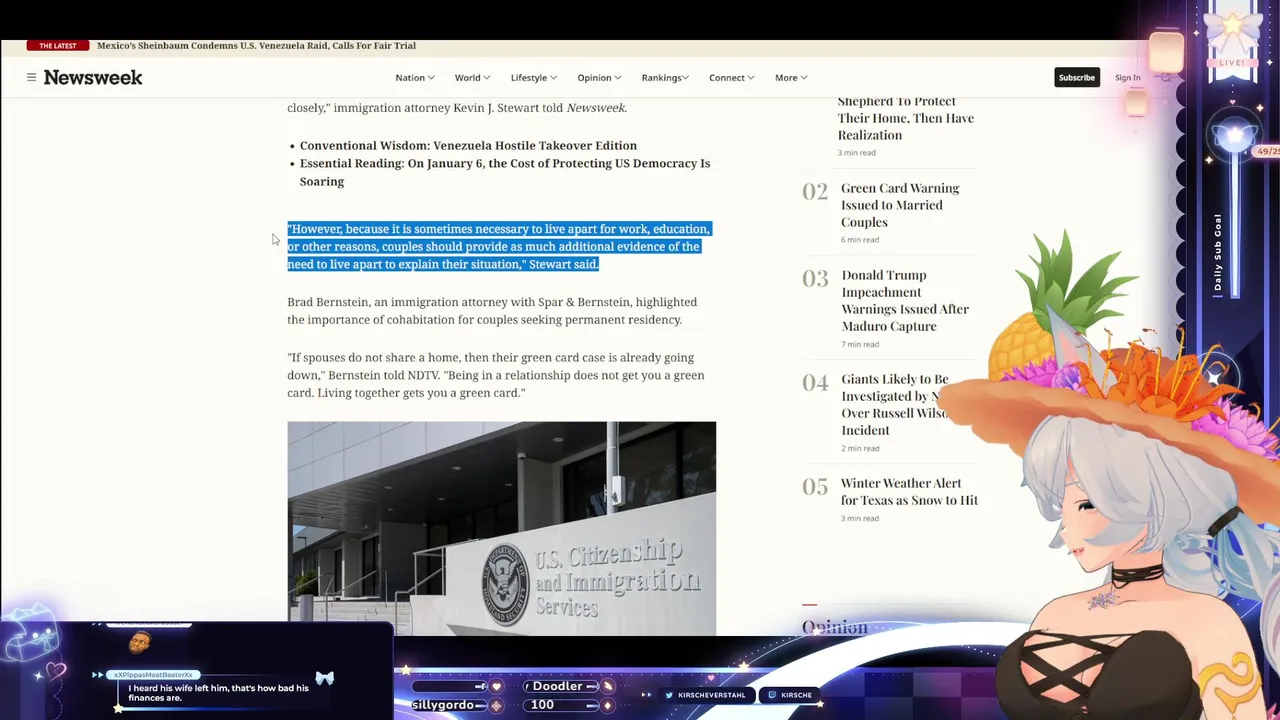The image size is (1280, 720).
Task: Open Green Card Warning Issued to Married Couples
Action: click(x=899, y=205)
